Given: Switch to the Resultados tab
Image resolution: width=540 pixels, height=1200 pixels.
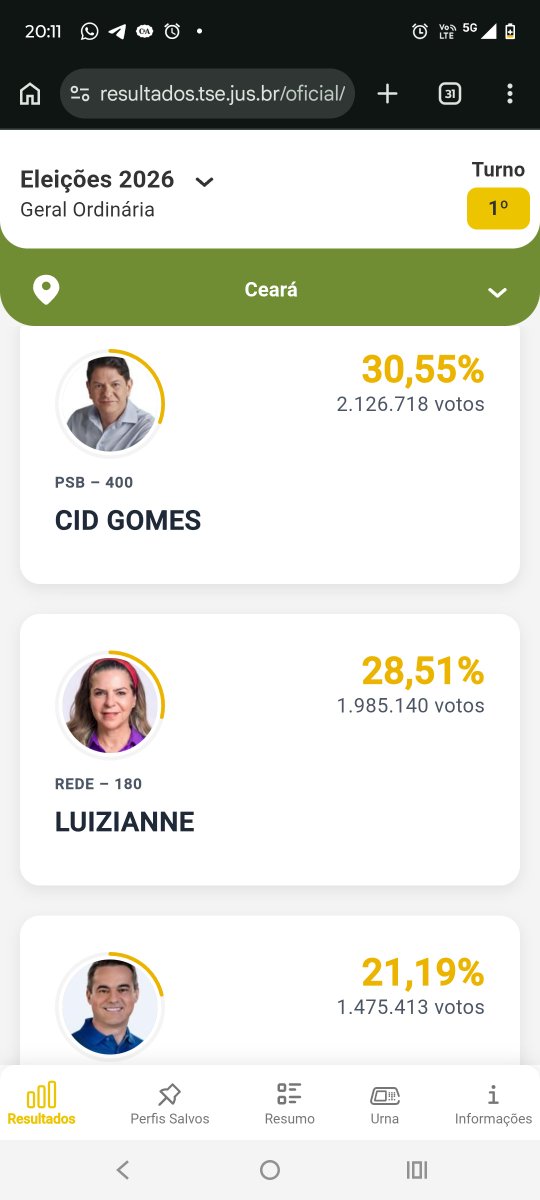Looking at the screenshot, I should pyautogui.click(x=41, y=1103).
